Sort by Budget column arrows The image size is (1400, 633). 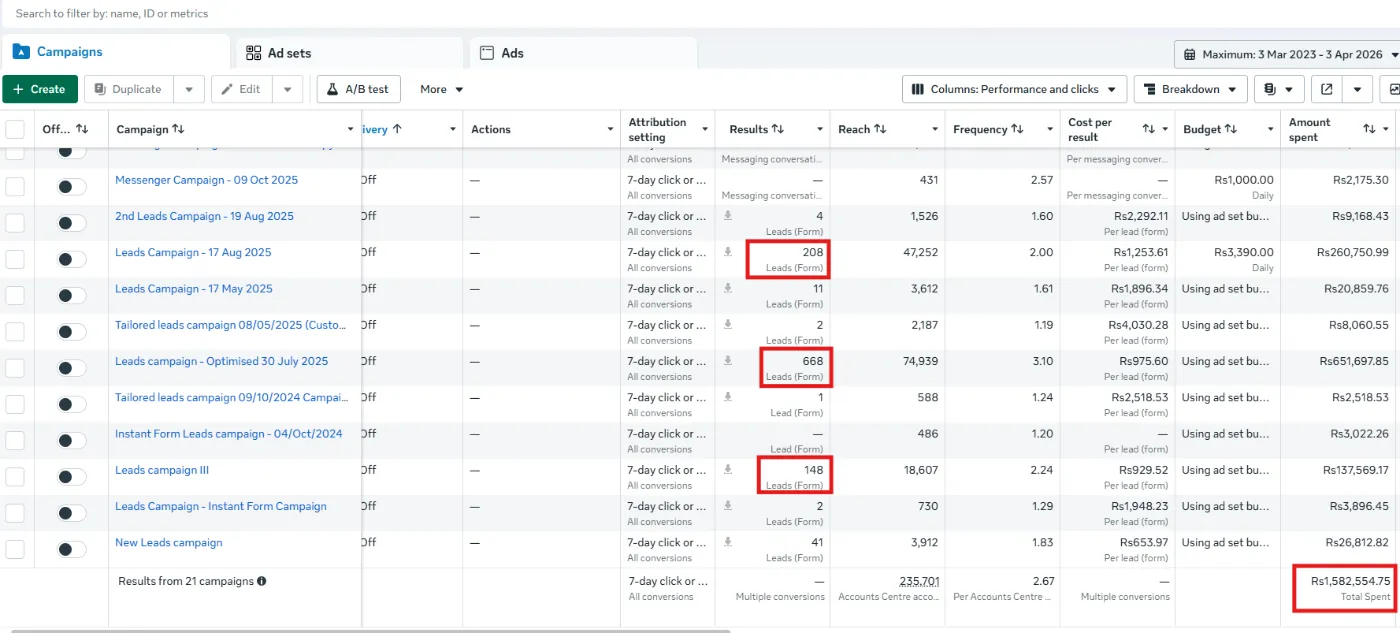[1231, 129]
